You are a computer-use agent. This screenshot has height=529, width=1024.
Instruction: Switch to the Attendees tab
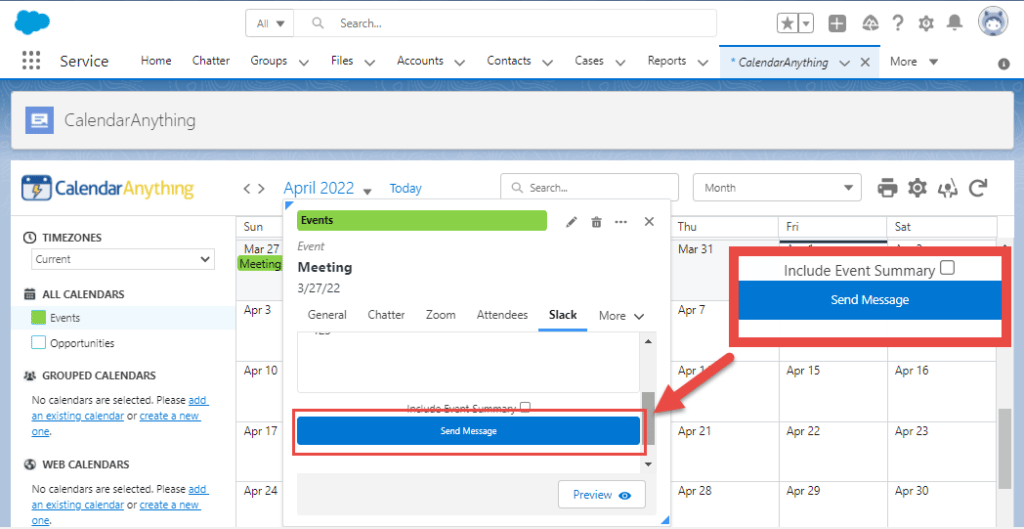point(502,315)
